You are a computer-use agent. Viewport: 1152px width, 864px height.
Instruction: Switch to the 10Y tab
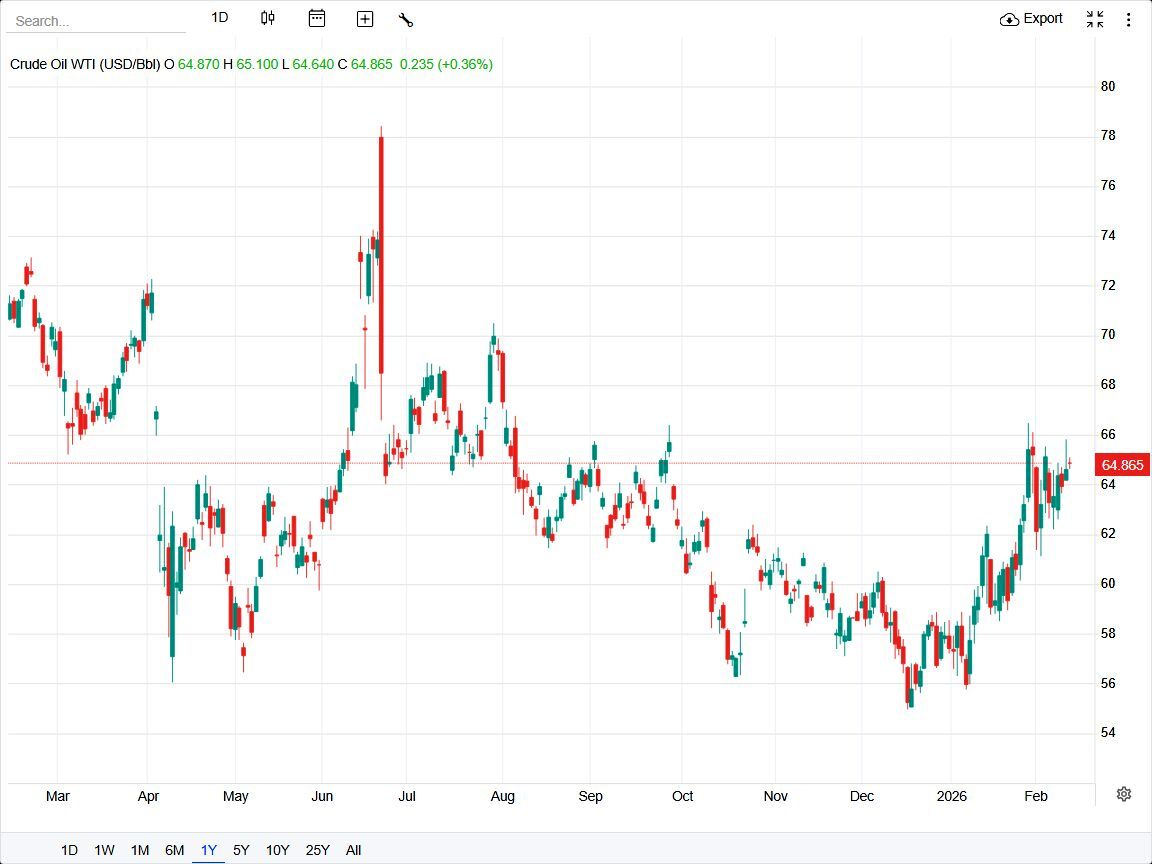pyautogui.click(x=277, y=849)
